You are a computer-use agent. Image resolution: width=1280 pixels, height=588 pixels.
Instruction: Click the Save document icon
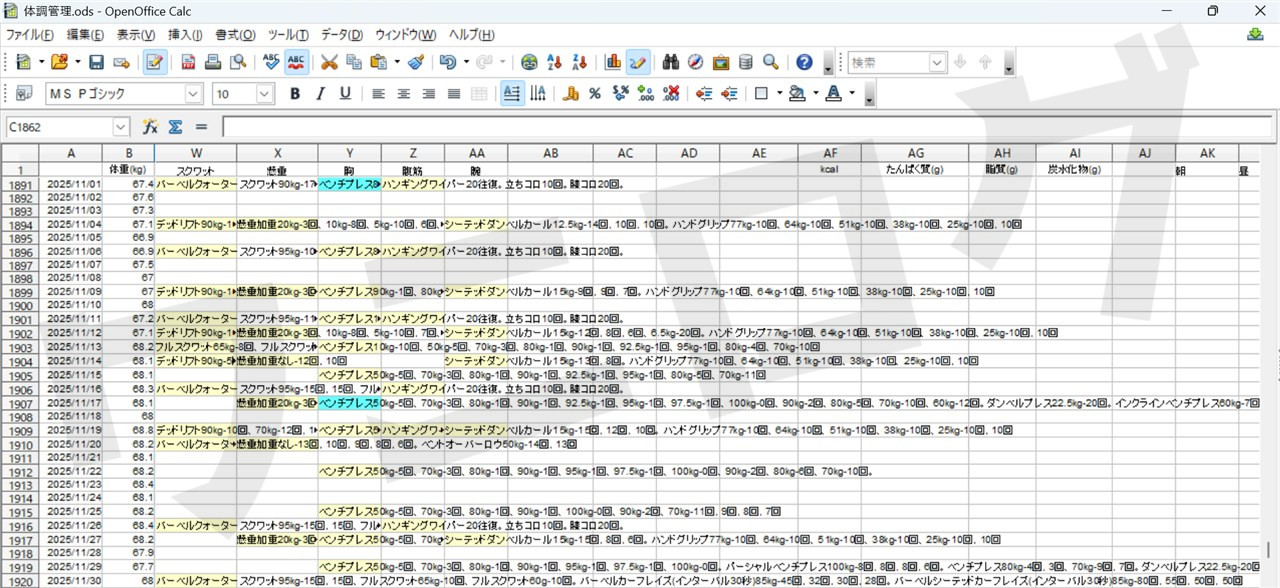click(x=96, y=62)
